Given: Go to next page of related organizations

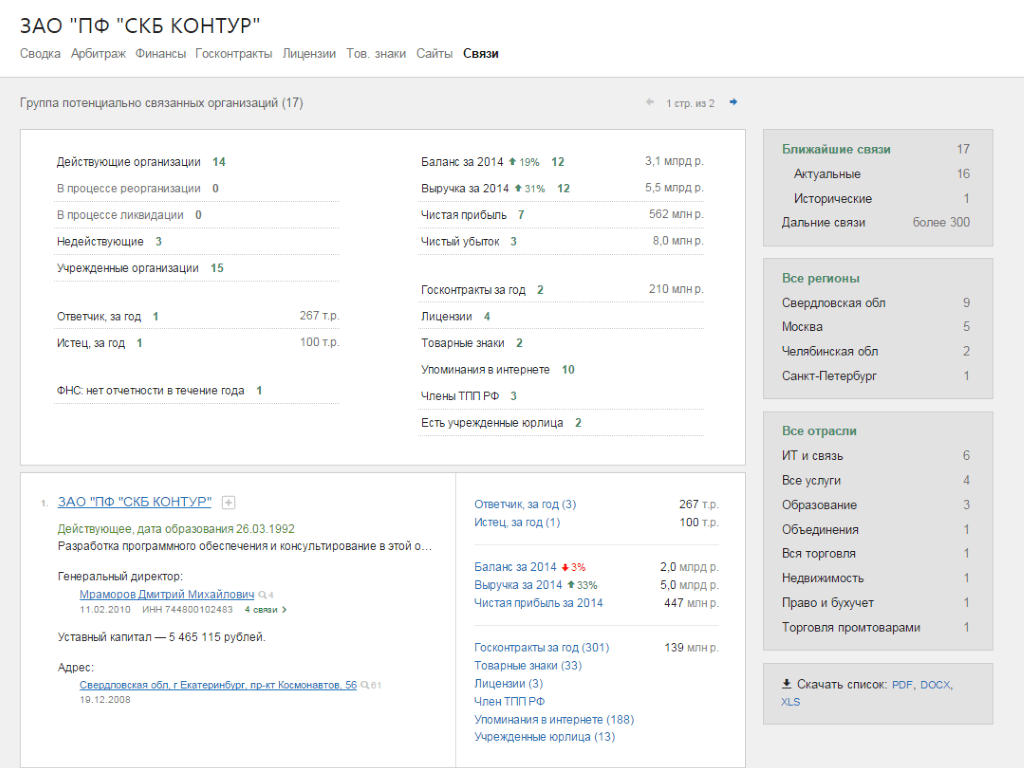Looking at the screenshot, I should (x=733, y=102).
